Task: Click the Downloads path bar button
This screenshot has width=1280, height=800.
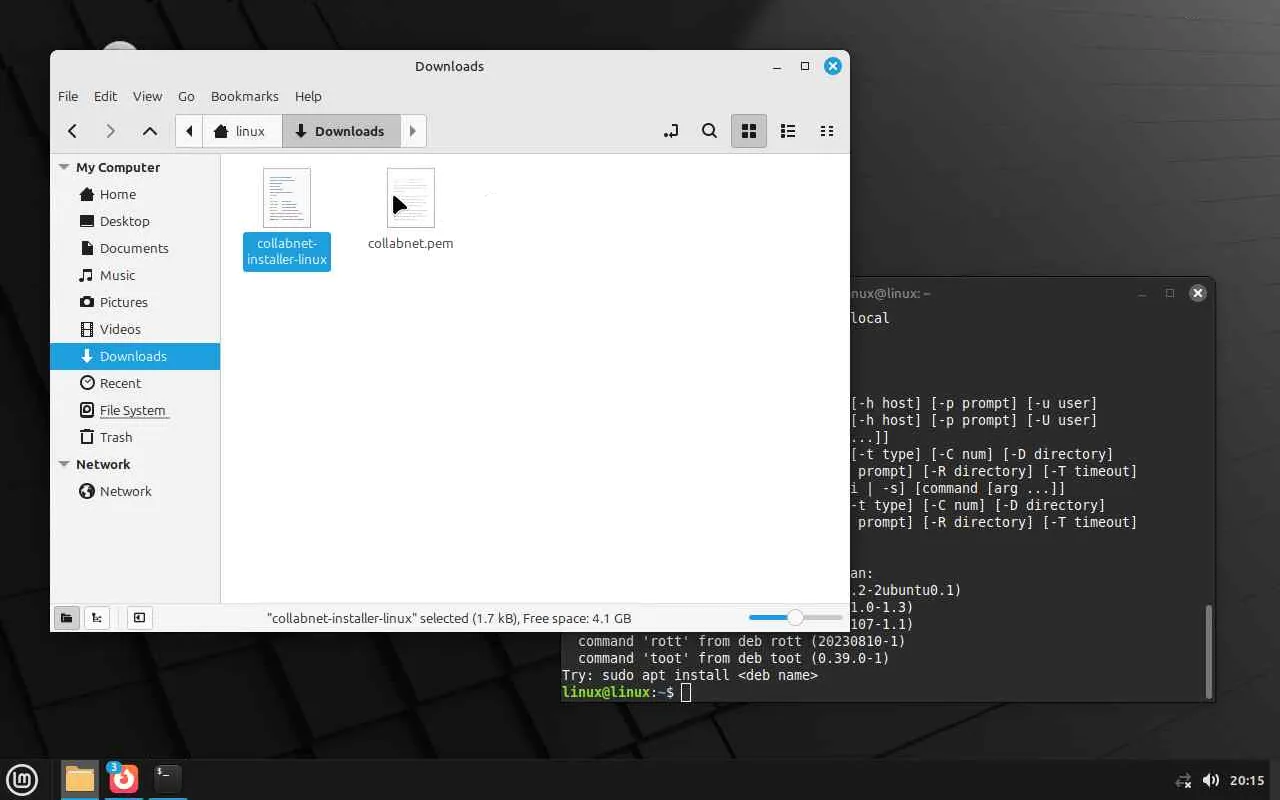Action: pyautogui.click(x=341, y=131)
